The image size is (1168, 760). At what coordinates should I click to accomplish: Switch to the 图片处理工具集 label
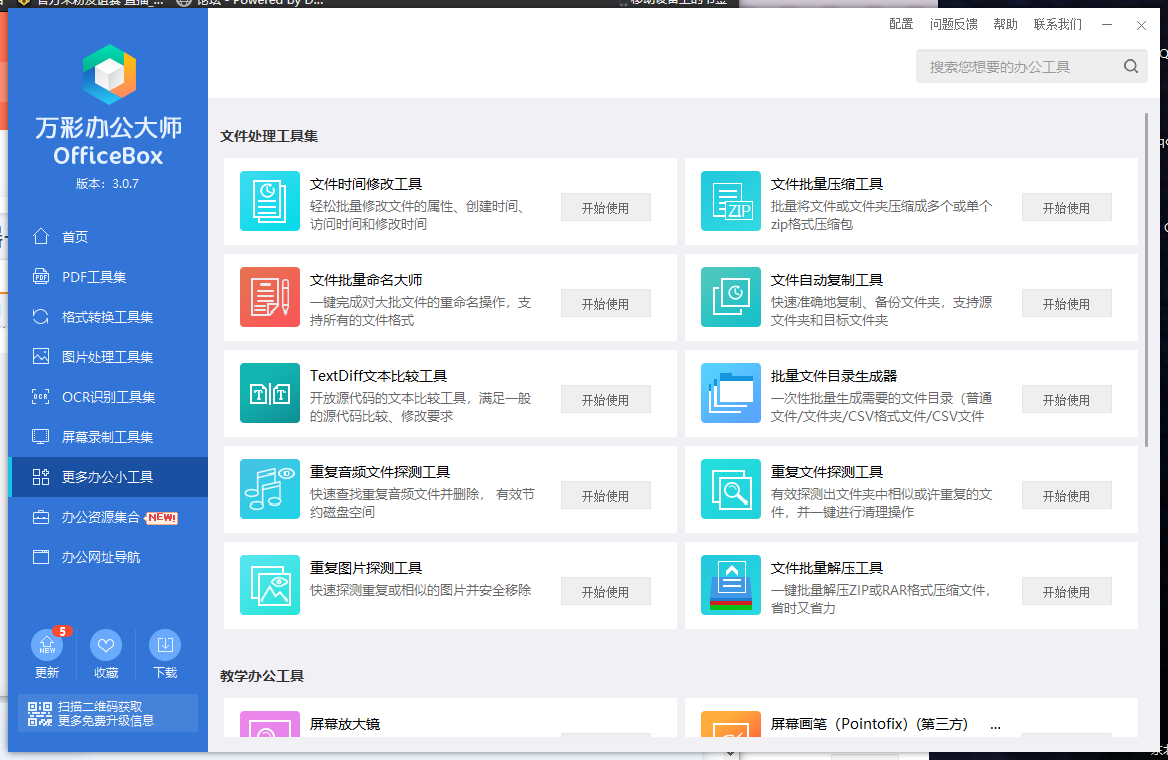pos(107,357)
